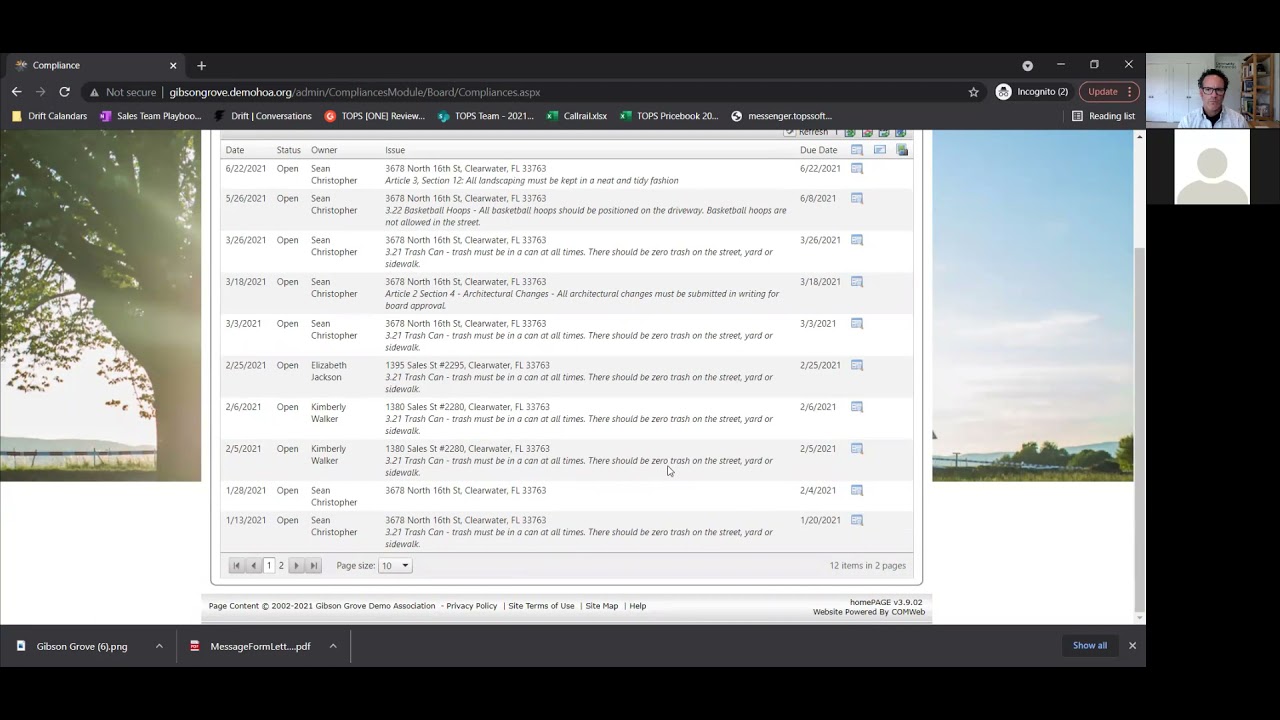Expand options for Gibson Grove (6).png download

click(159, 646)
